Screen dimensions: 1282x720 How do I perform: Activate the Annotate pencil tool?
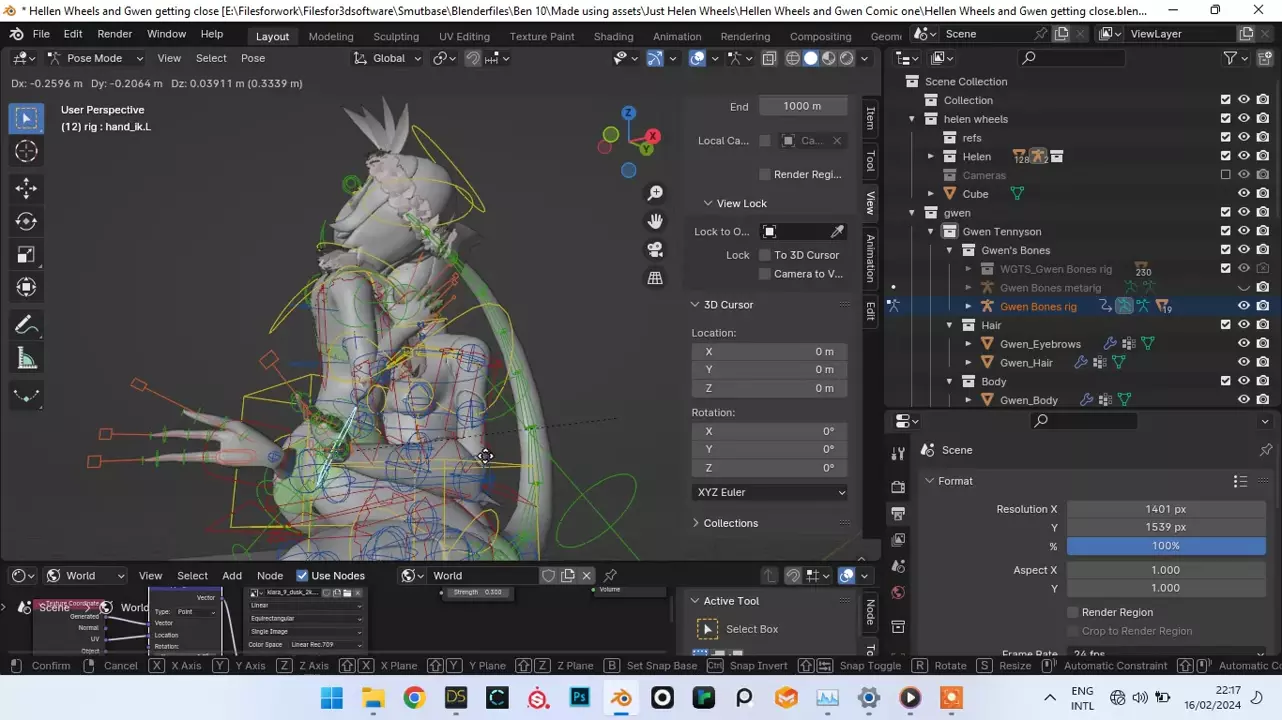point(27,325)
